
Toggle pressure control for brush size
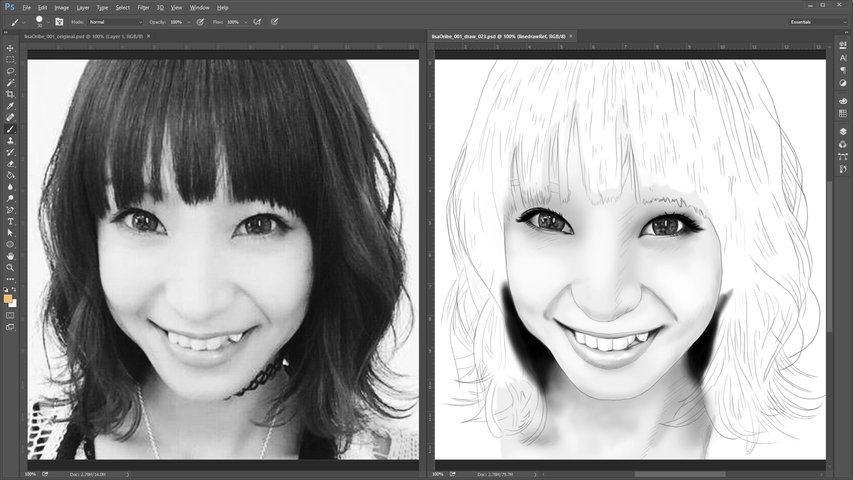click(275, 22)
